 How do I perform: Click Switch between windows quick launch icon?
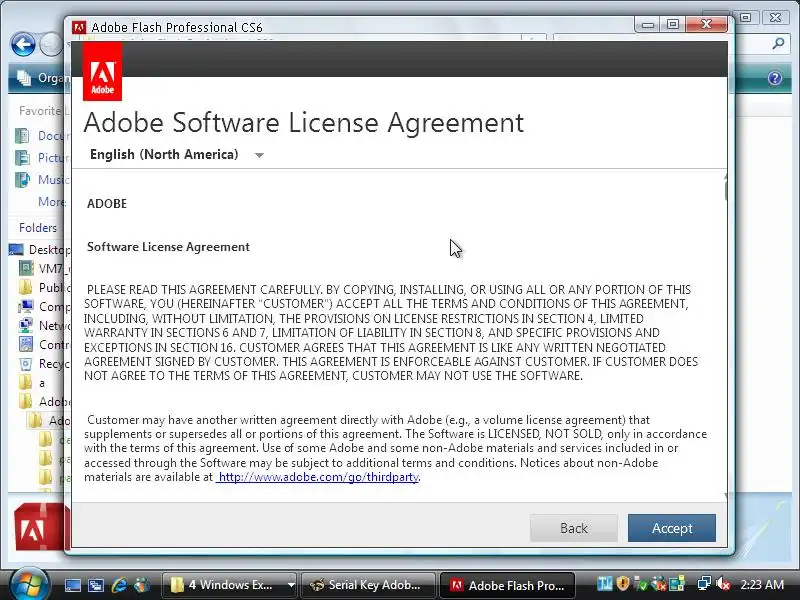(95, 585)
